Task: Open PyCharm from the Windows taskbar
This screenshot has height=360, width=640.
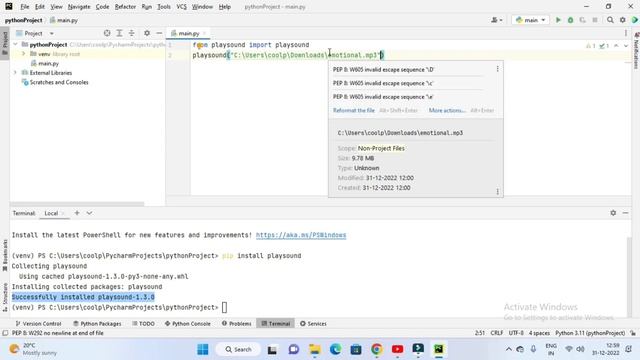Action: (x=439, y=349)
